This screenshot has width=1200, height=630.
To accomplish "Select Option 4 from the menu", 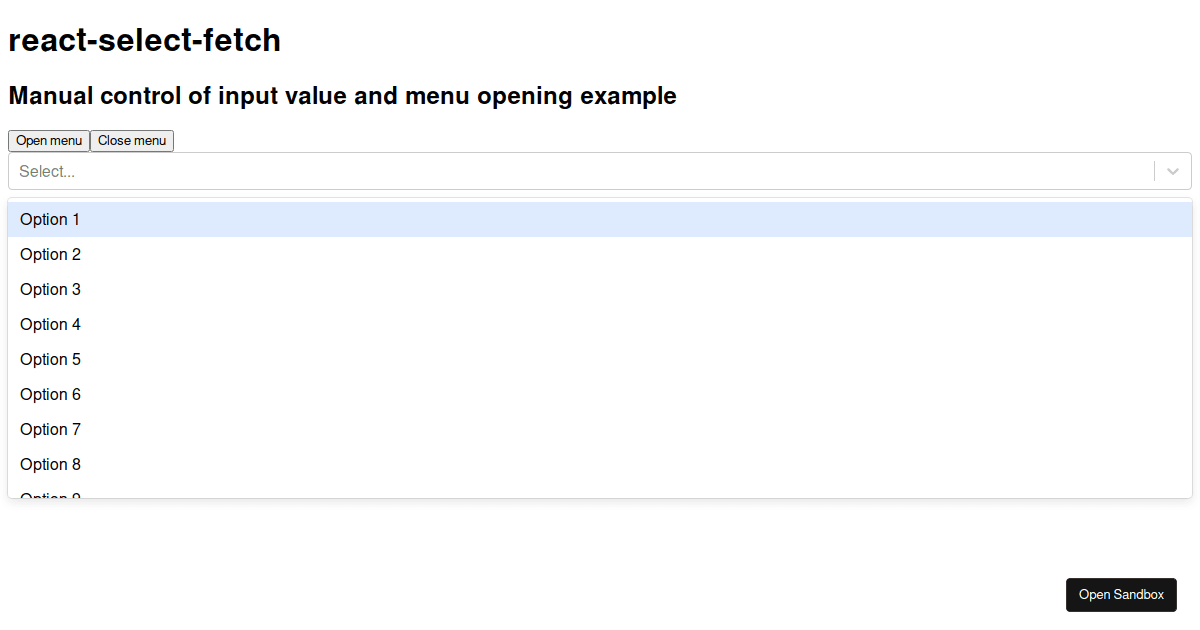I will point(600,325).
